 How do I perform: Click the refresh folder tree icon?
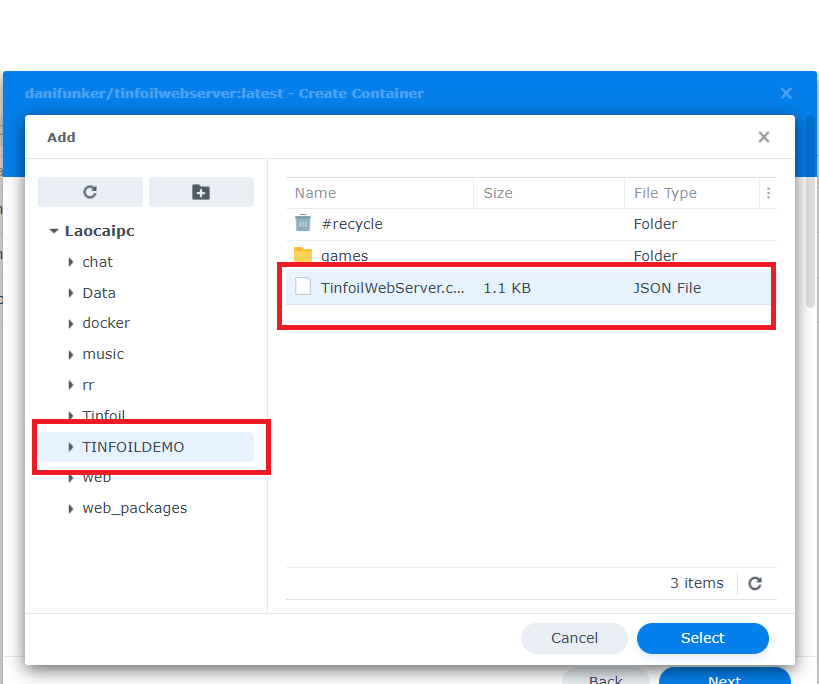point(90,192)
